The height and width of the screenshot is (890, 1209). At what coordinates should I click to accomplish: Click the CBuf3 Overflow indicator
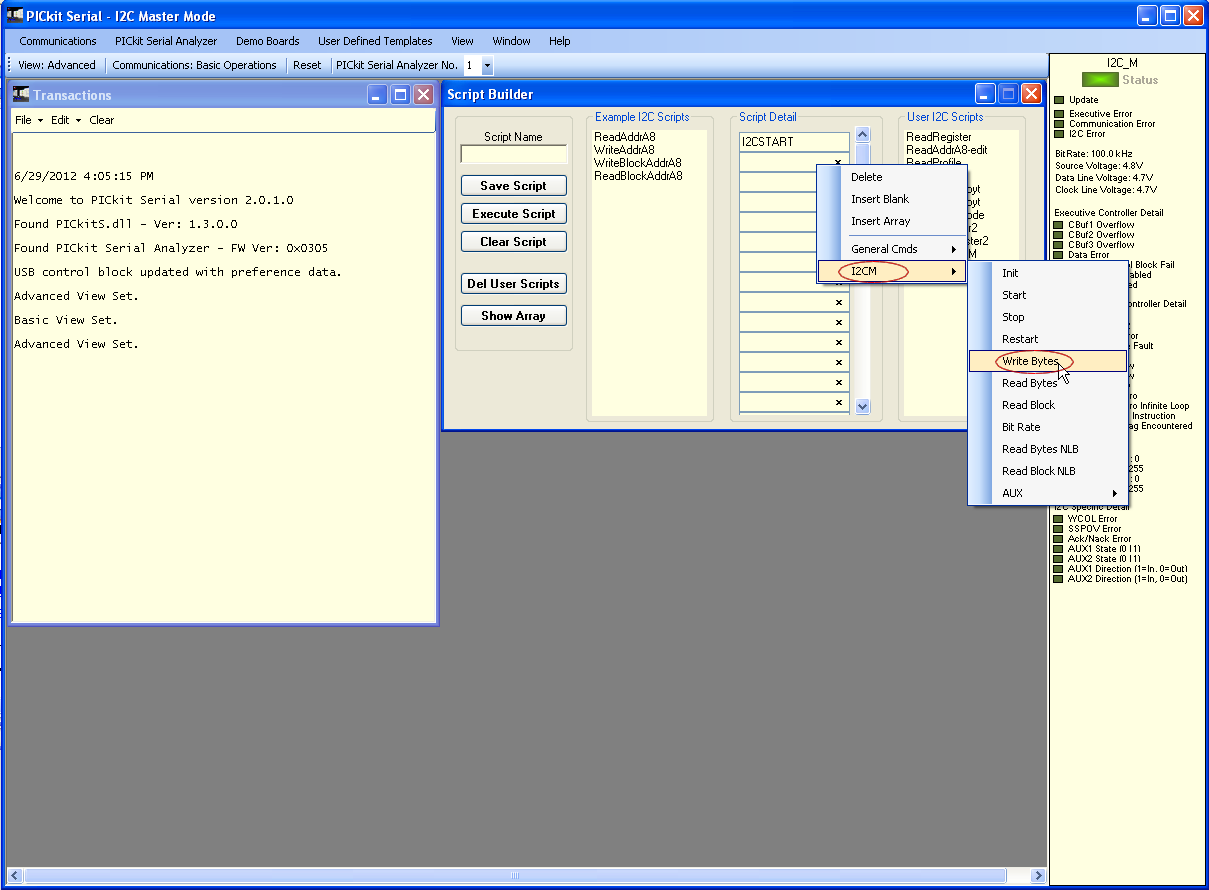[x=1059, y=245]
